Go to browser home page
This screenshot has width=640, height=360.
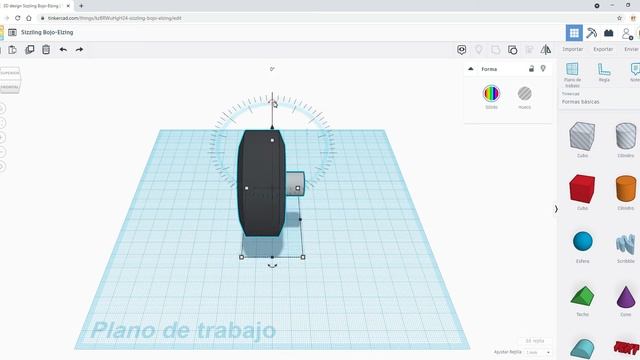point(29,18)
